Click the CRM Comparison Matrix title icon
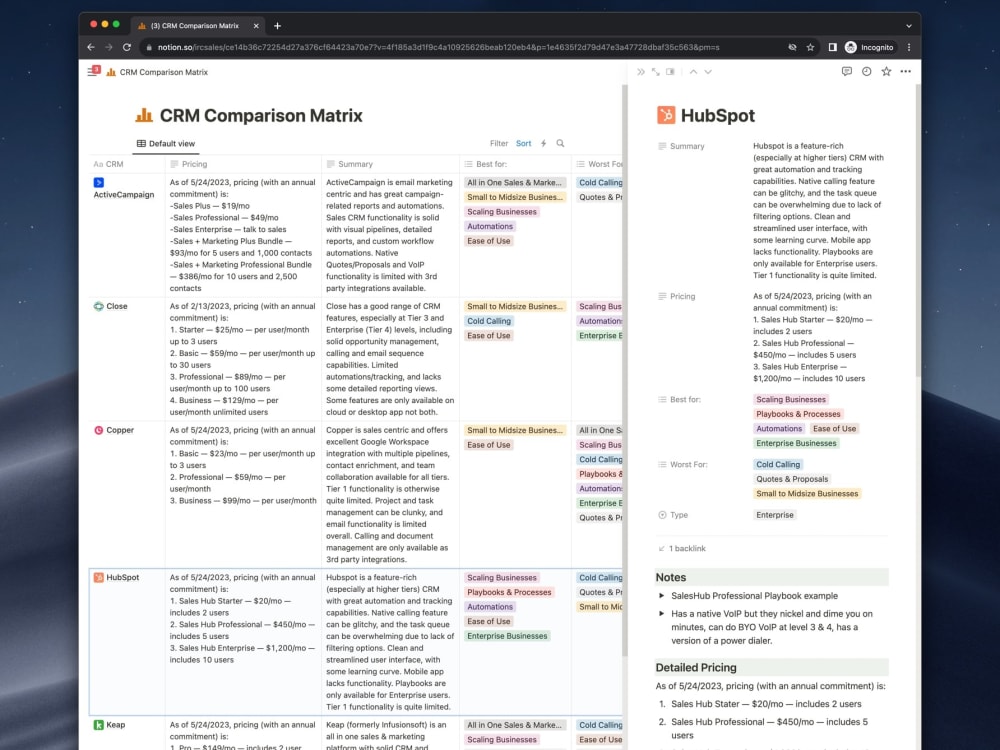The height and width of the screenshot is (750, 1000). coord(144,115)
